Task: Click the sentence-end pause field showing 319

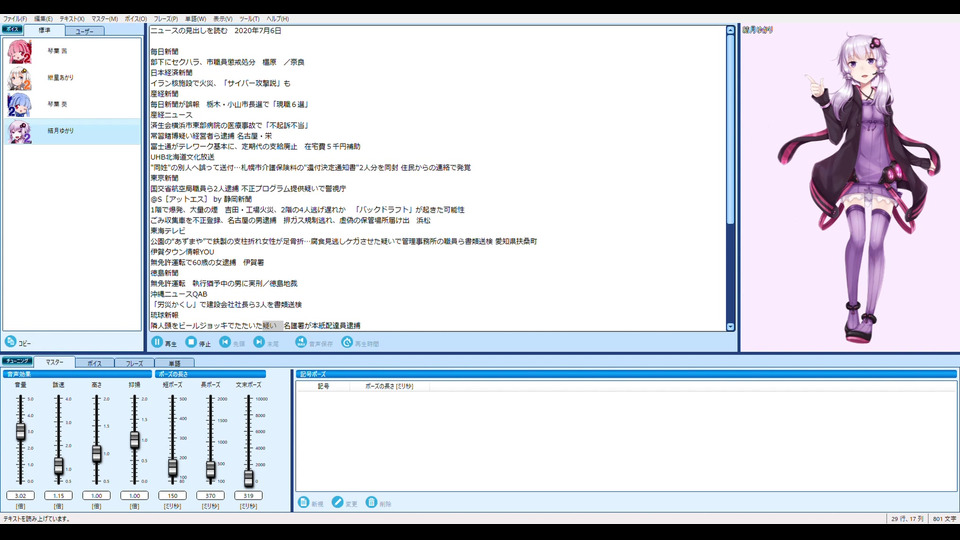Action: point(248,495)
